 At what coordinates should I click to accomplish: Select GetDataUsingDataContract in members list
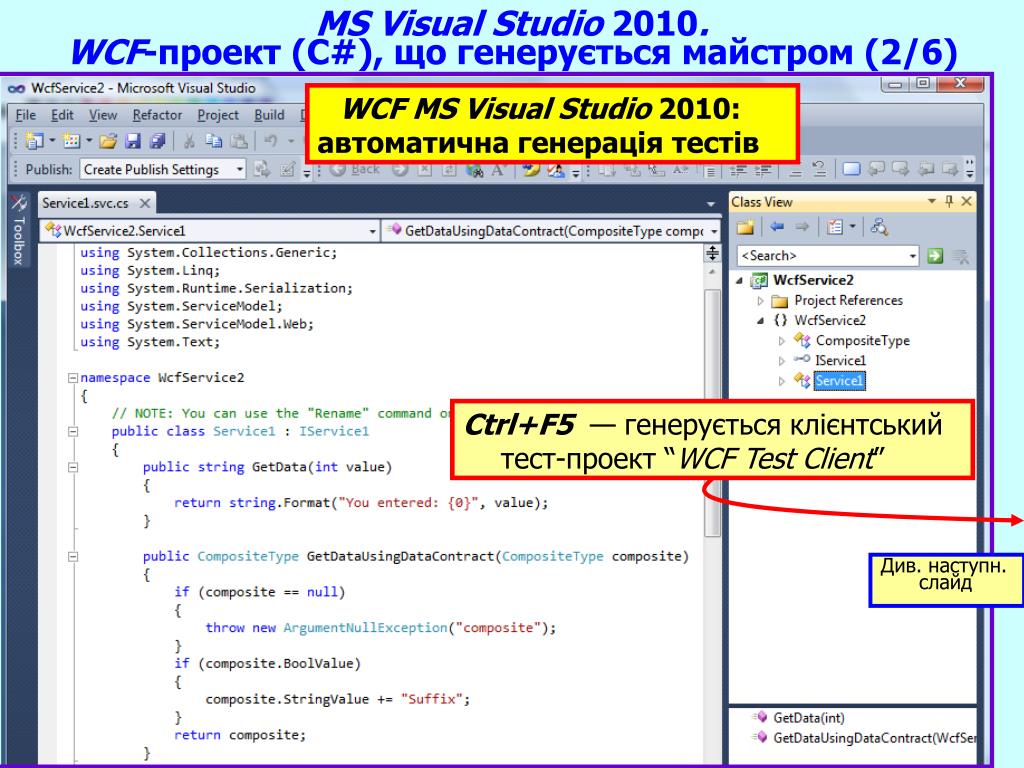[x=874, y=738]
